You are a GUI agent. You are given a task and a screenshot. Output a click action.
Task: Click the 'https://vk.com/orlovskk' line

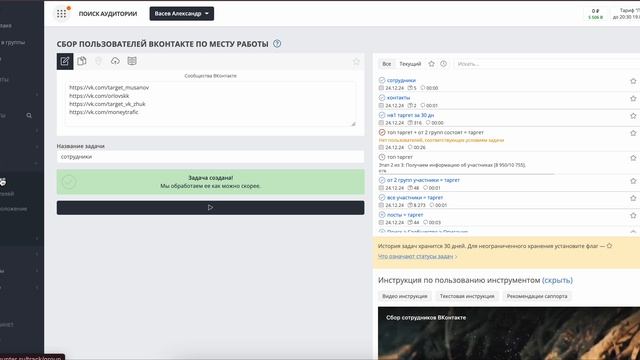point(99,96)
